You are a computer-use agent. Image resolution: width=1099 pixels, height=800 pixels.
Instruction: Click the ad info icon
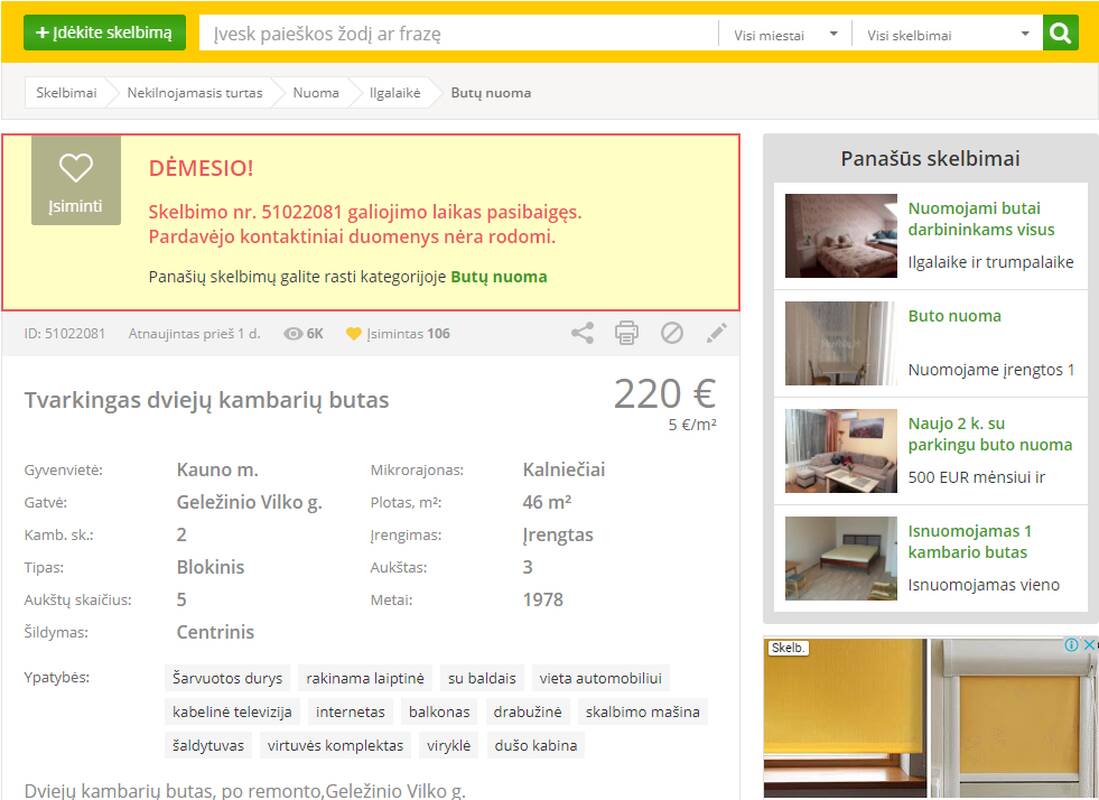click(1071, 645)
